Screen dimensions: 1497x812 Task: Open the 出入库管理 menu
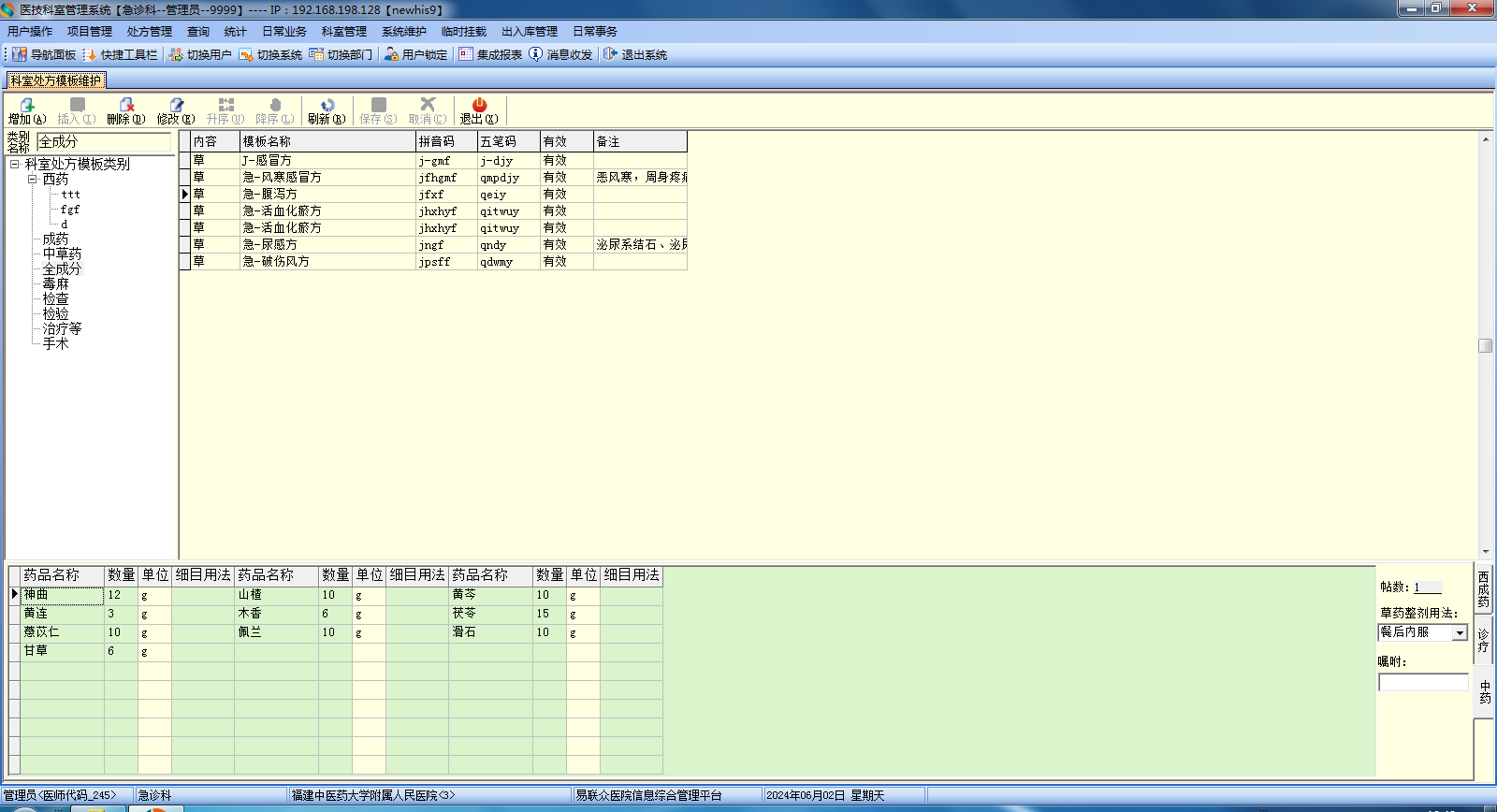[530, 32]
